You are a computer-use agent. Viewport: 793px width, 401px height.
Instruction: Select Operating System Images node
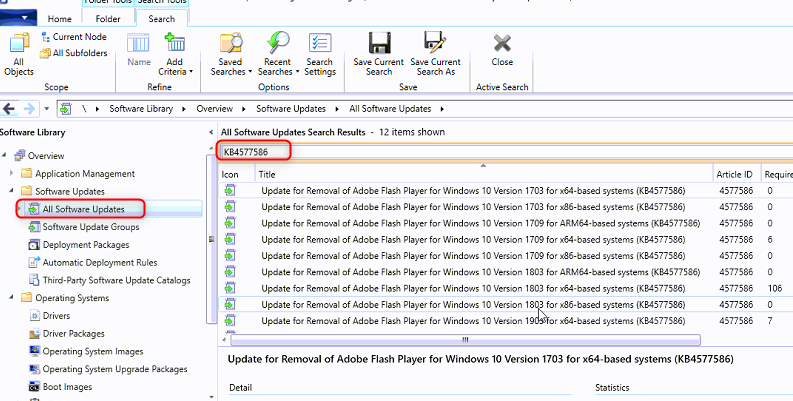coord(93,351)
